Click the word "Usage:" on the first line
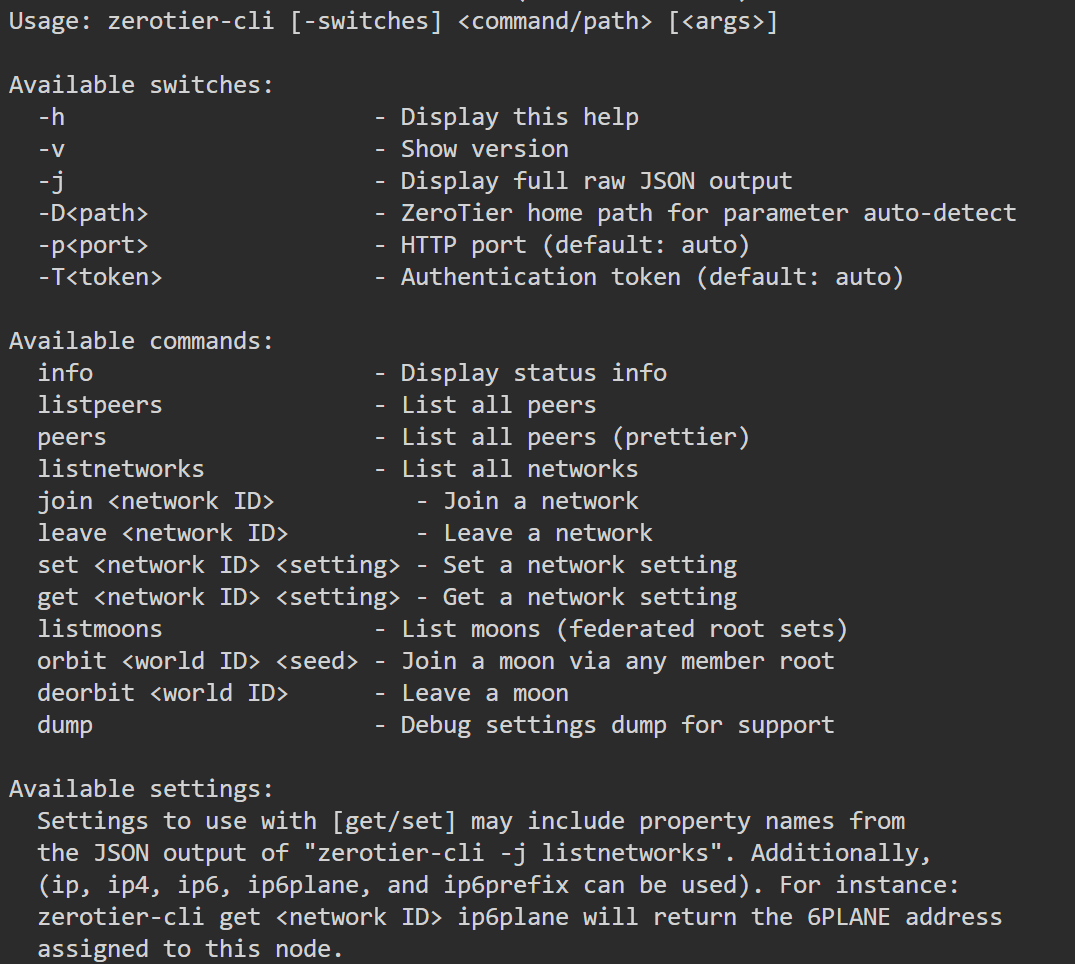The image size is (1075, 964). (51, 21)
